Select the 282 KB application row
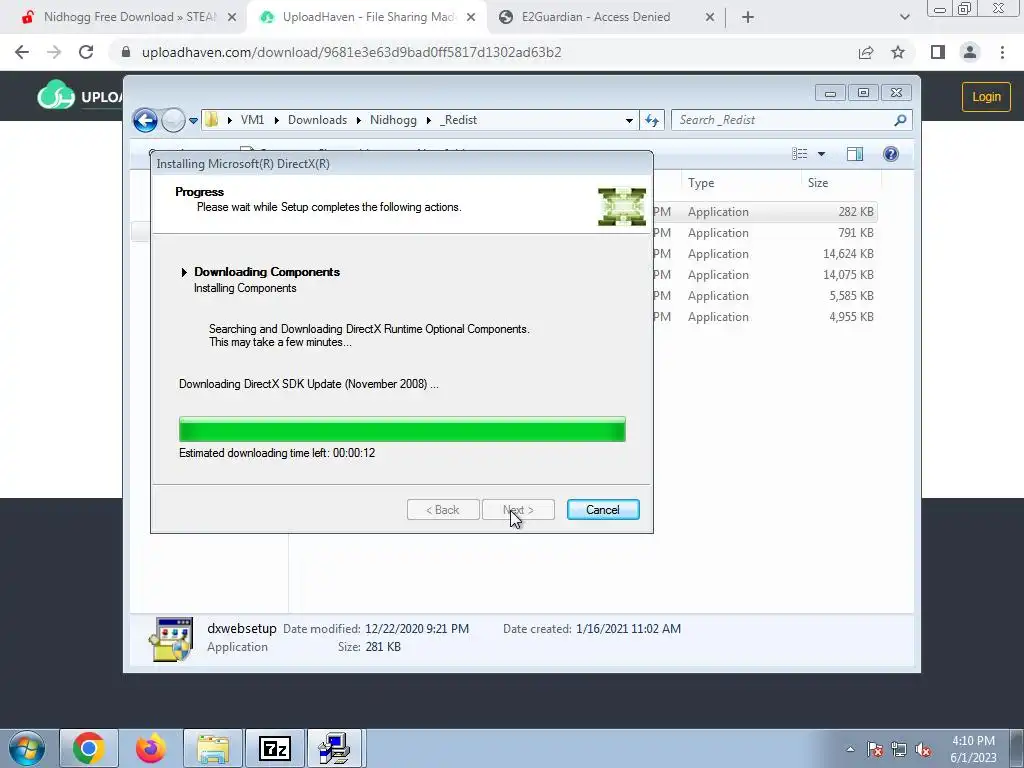Image resolution: width=1024 pixels, height=768 pixels. pos(765,212)
